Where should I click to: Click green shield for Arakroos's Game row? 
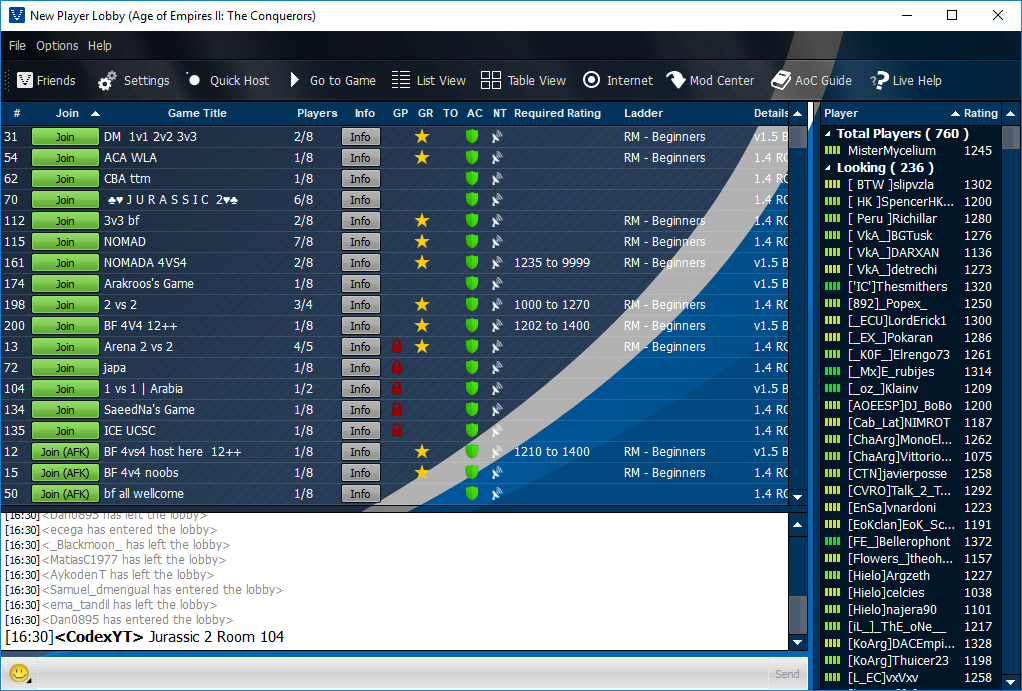point(472,284)
